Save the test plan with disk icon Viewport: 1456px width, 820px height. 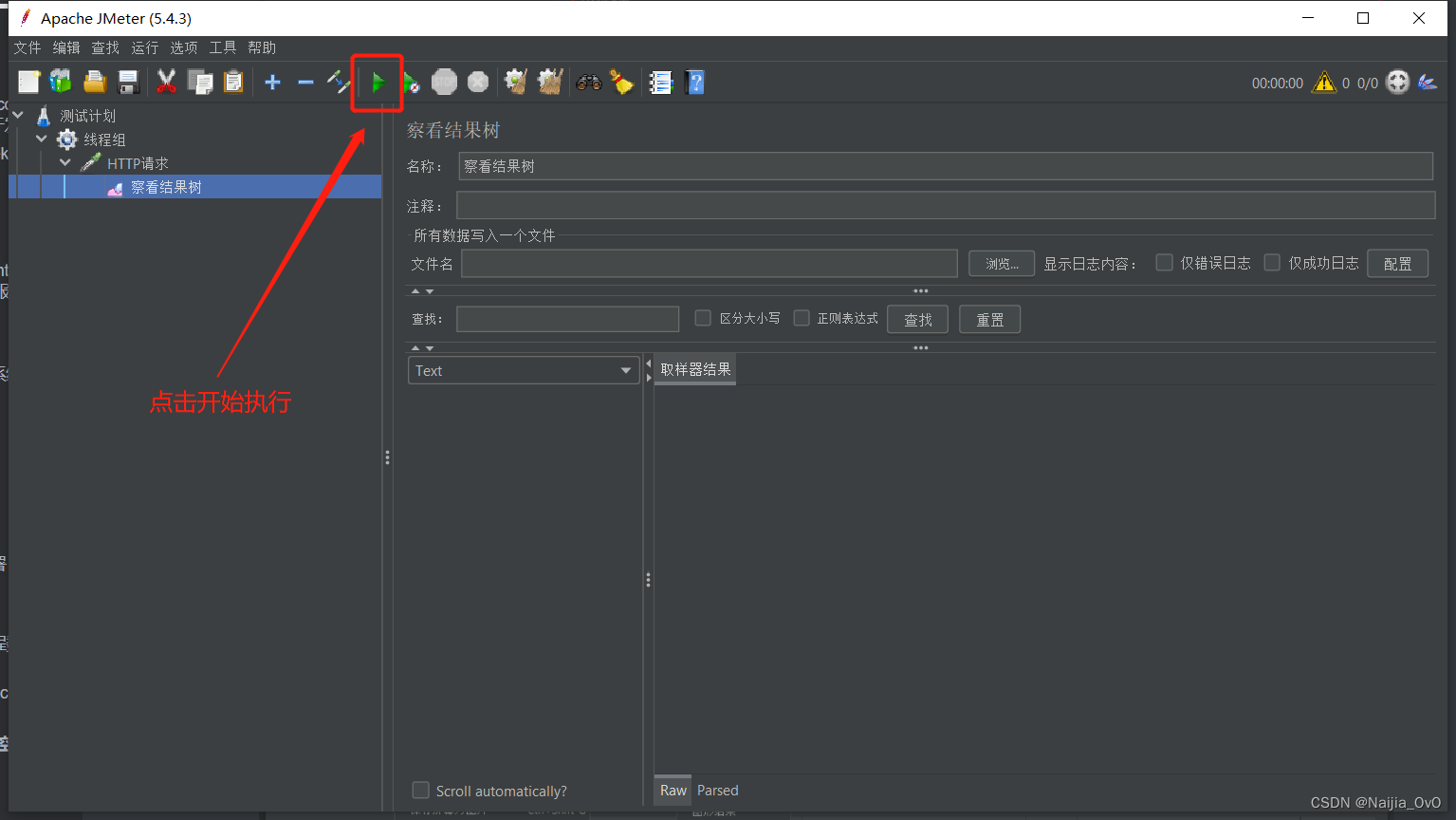pyautogui.click(x=128, y=83)
